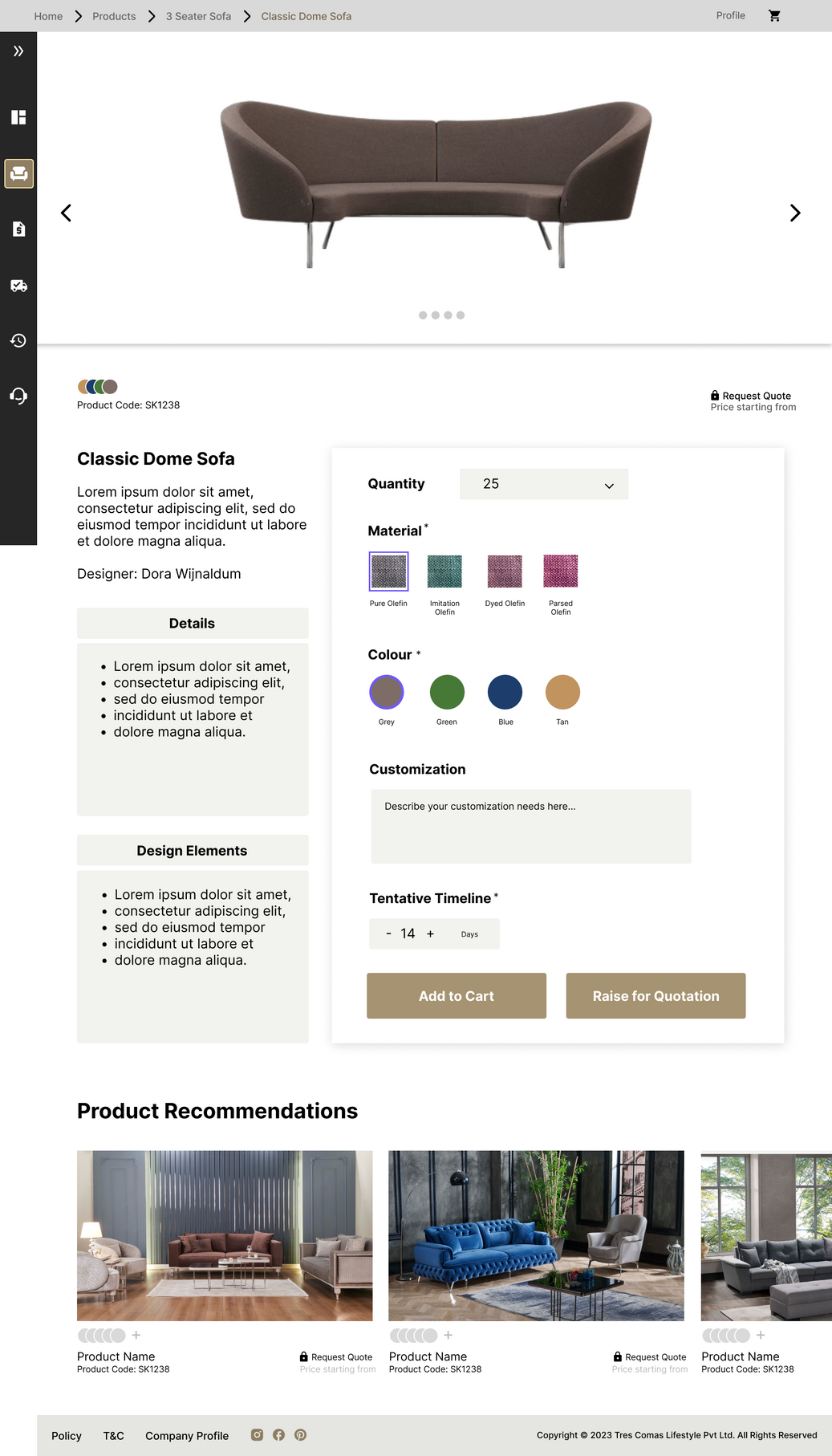Screen dimensions: 832x1456
Task: Open the Pinterest icon in footer
Action: pyautogui.click(x=300, y=1435)
